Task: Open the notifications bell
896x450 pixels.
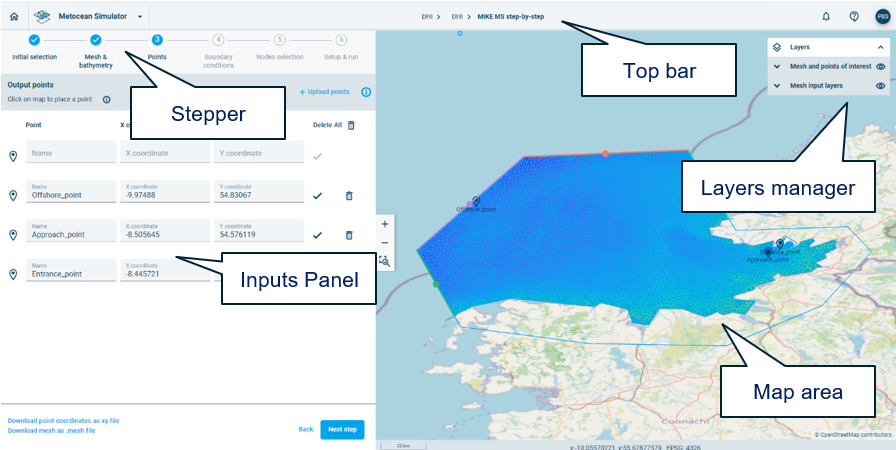Action: pyautogui.click(x=826, y=16)
